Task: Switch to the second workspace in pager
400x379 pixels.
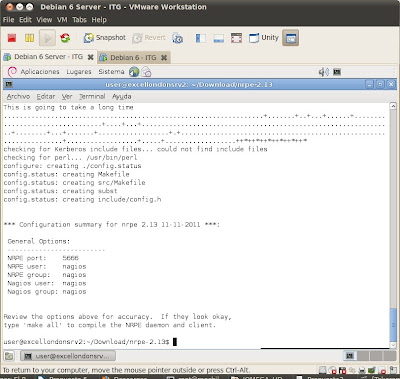Action: pos(363,356)
